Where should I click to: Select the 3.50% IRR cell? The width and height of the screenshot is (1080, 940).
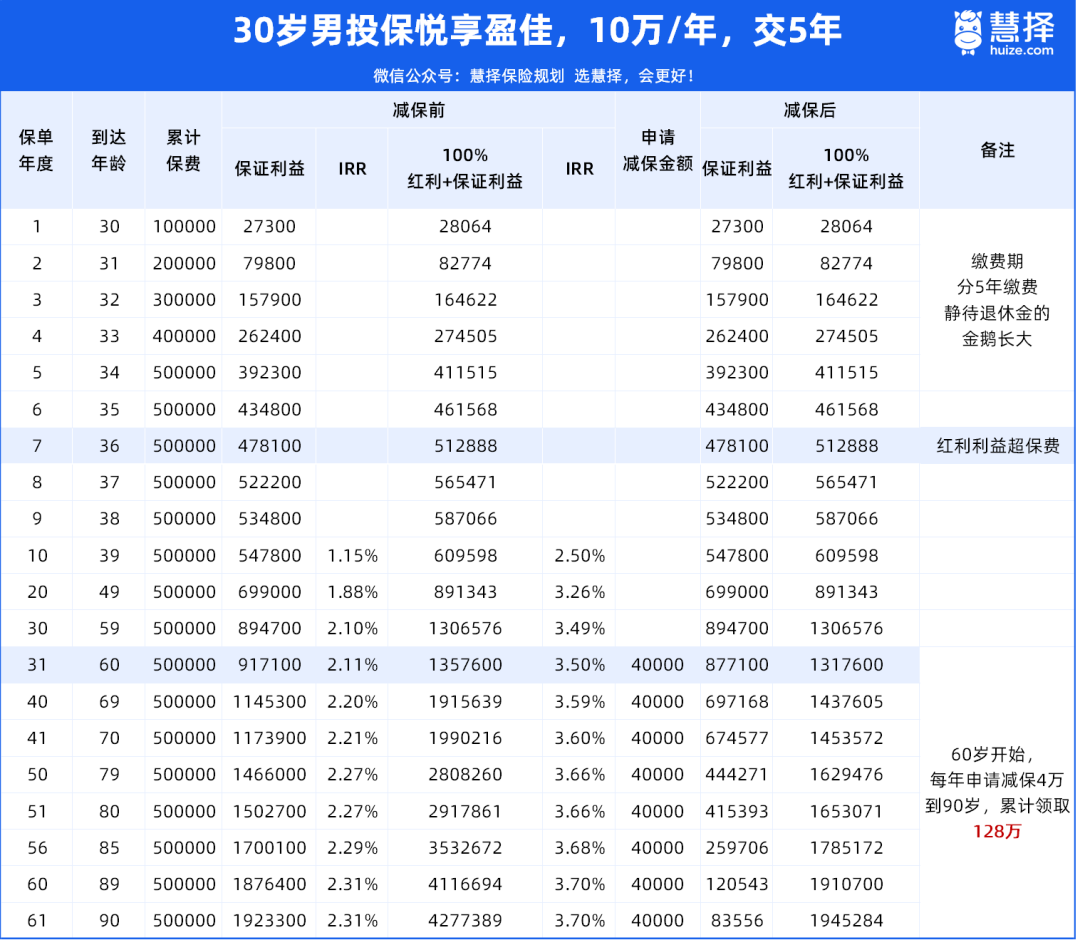pyautogui.click(x=580, y=665)
